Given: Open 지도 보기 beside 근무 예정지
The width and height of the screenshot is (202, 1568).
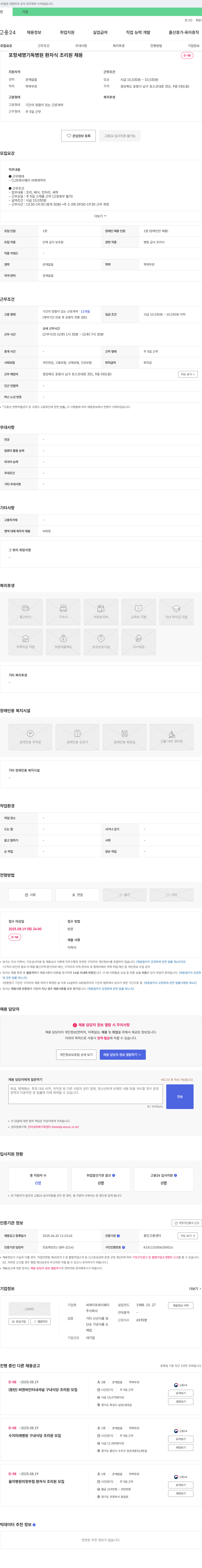Looking at the screenshot, I should coord(187,374).
